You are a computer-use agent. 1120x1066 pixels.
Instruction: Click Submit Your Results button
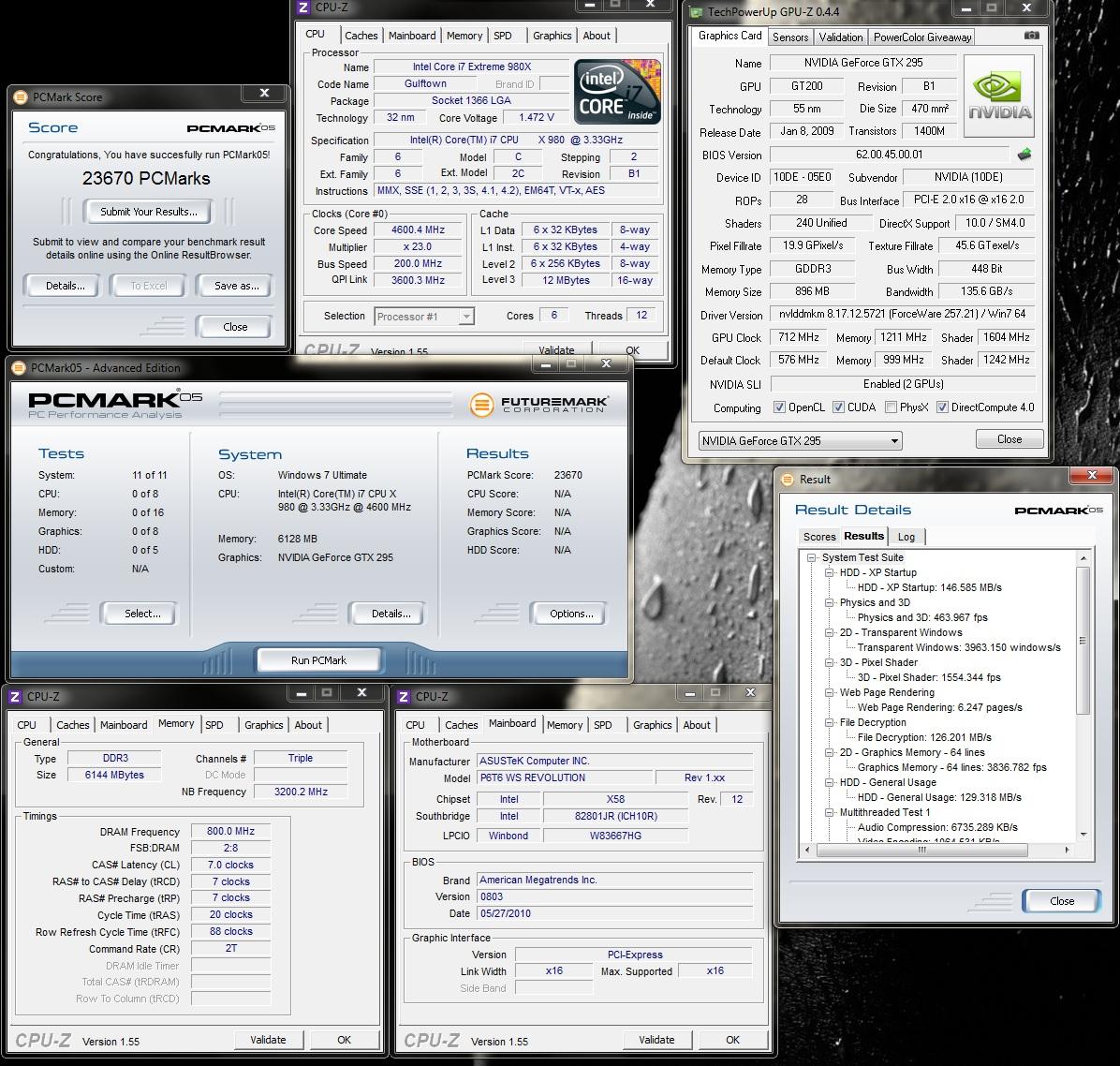click(x=149, y=212)
